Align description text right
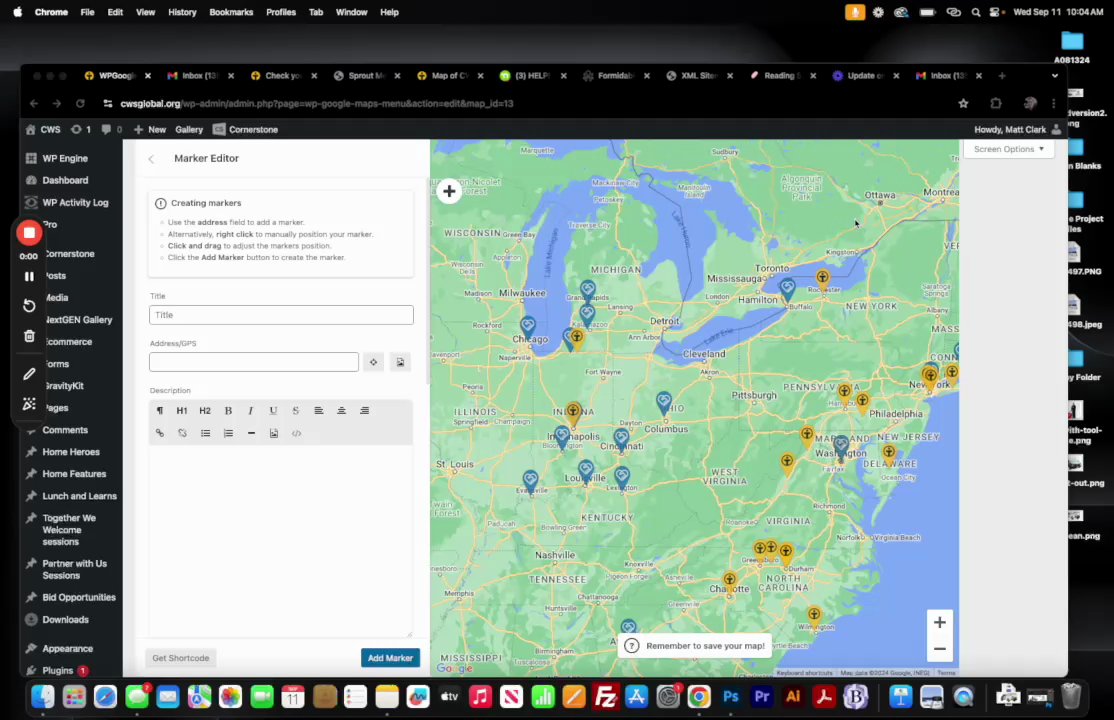 point(364,411)
